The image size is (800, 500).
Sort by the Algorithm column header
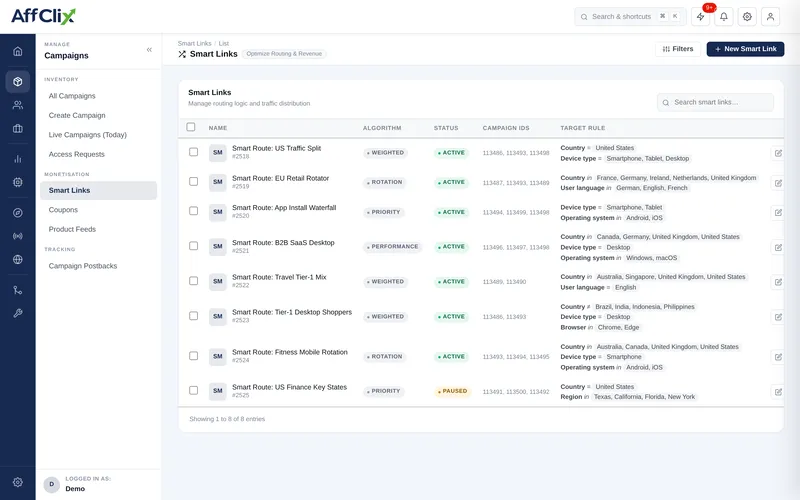(382, 128)
